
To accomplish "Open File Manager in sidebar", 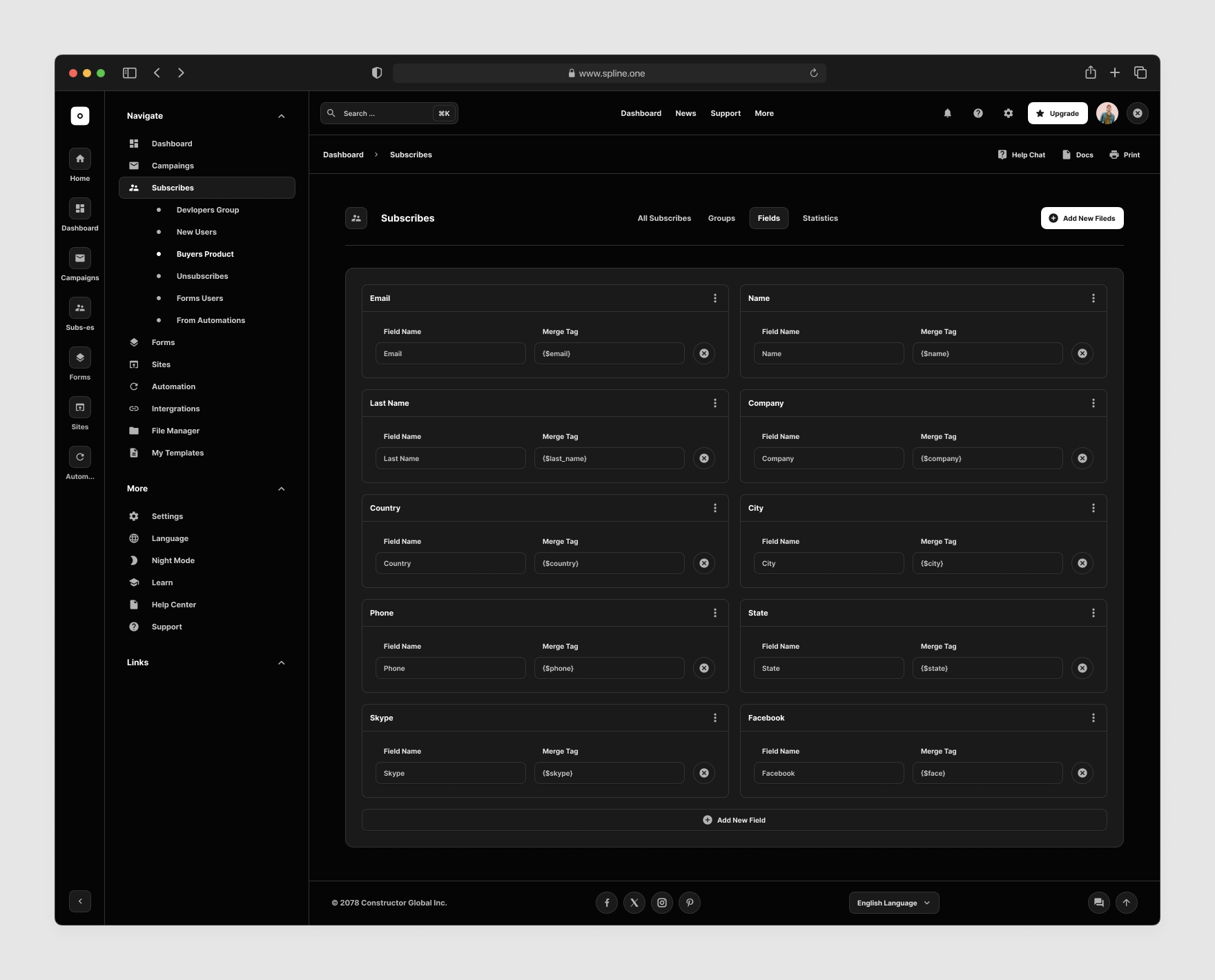I will click(175, 431).
